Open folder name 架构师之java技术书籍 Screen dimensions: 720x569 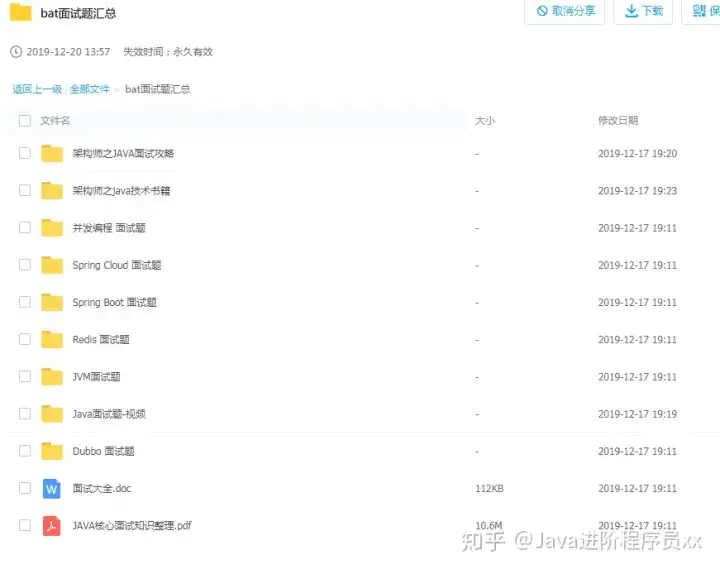click(121, 191)
